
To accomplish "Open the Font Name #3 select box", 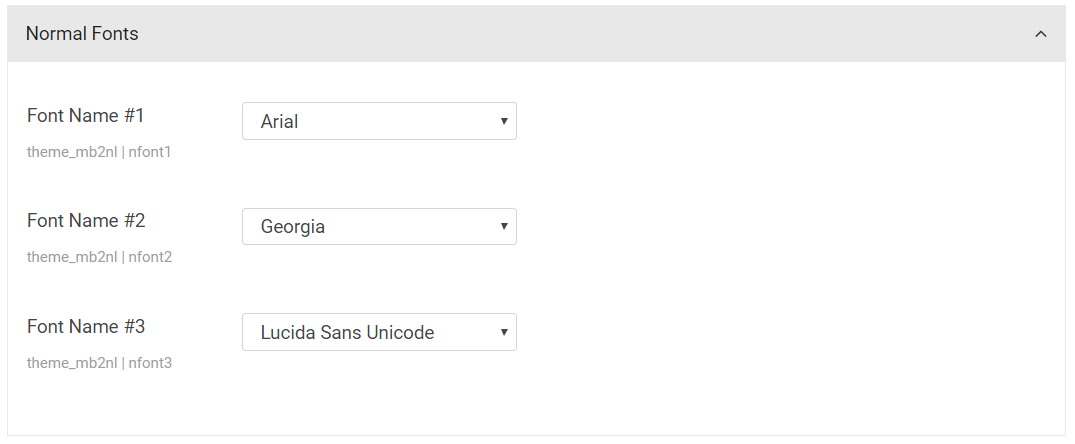I will point(379,332).
